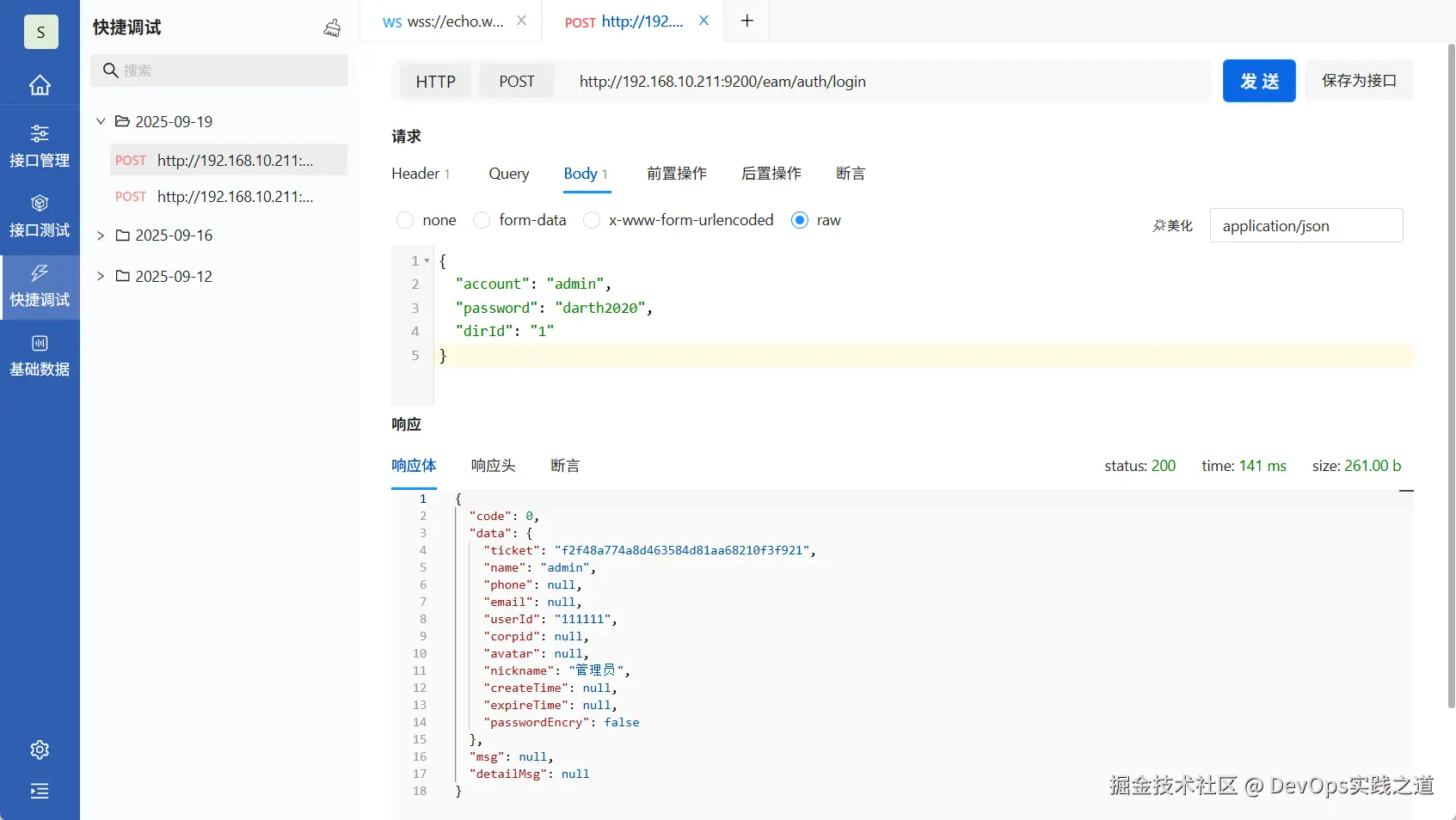Select the form-data body type
This screenshot has height=820, width=1456.
tap(482, 220)
